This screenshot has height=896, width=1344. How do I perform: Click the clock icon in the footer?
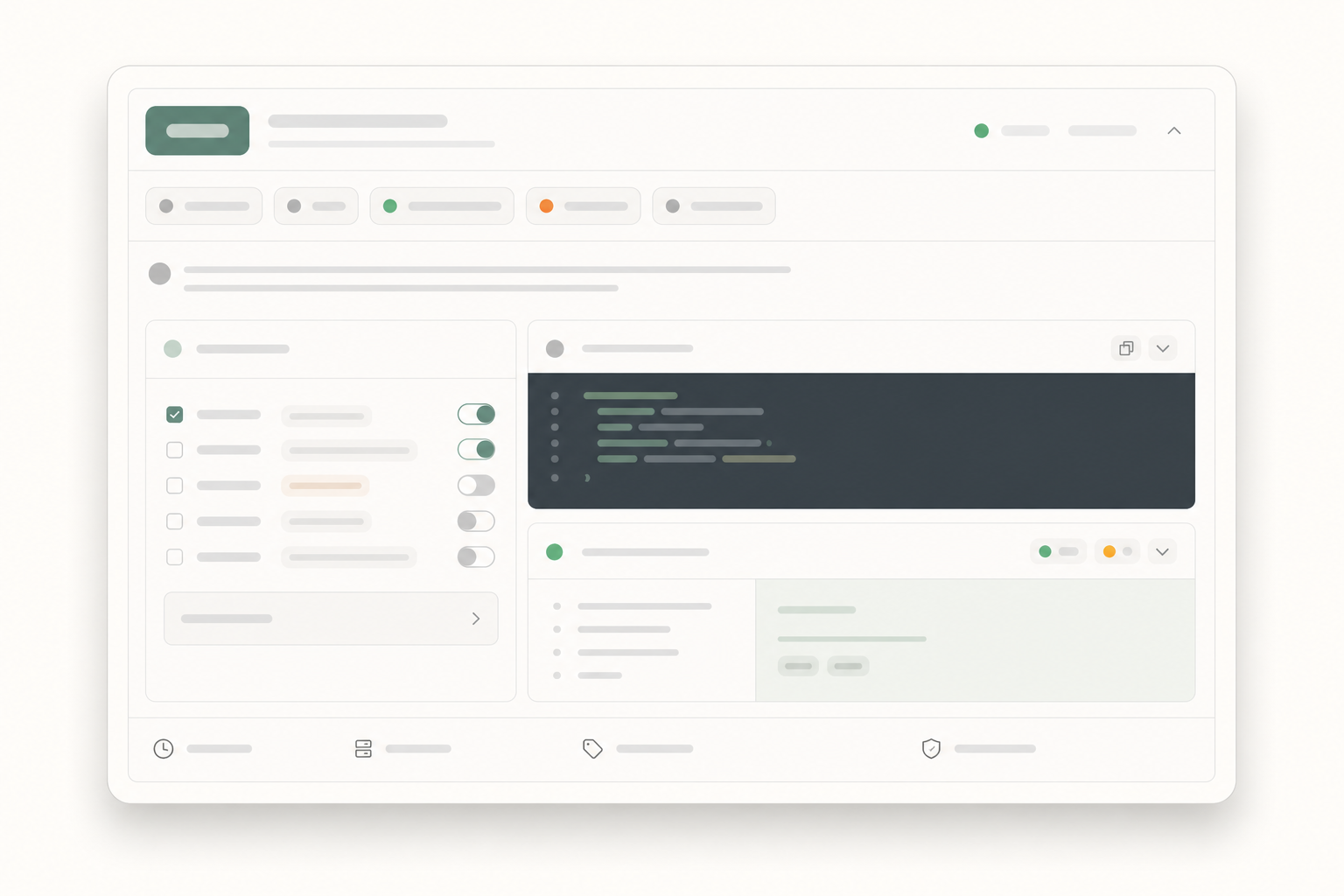click(x=164, y=749)
